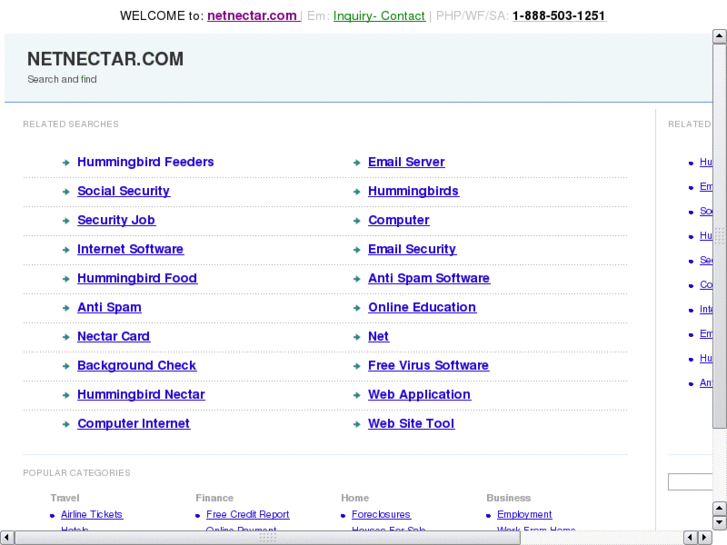Open the Hummingbird Feeders link
727x545 pixels.
tap(145, 162)
